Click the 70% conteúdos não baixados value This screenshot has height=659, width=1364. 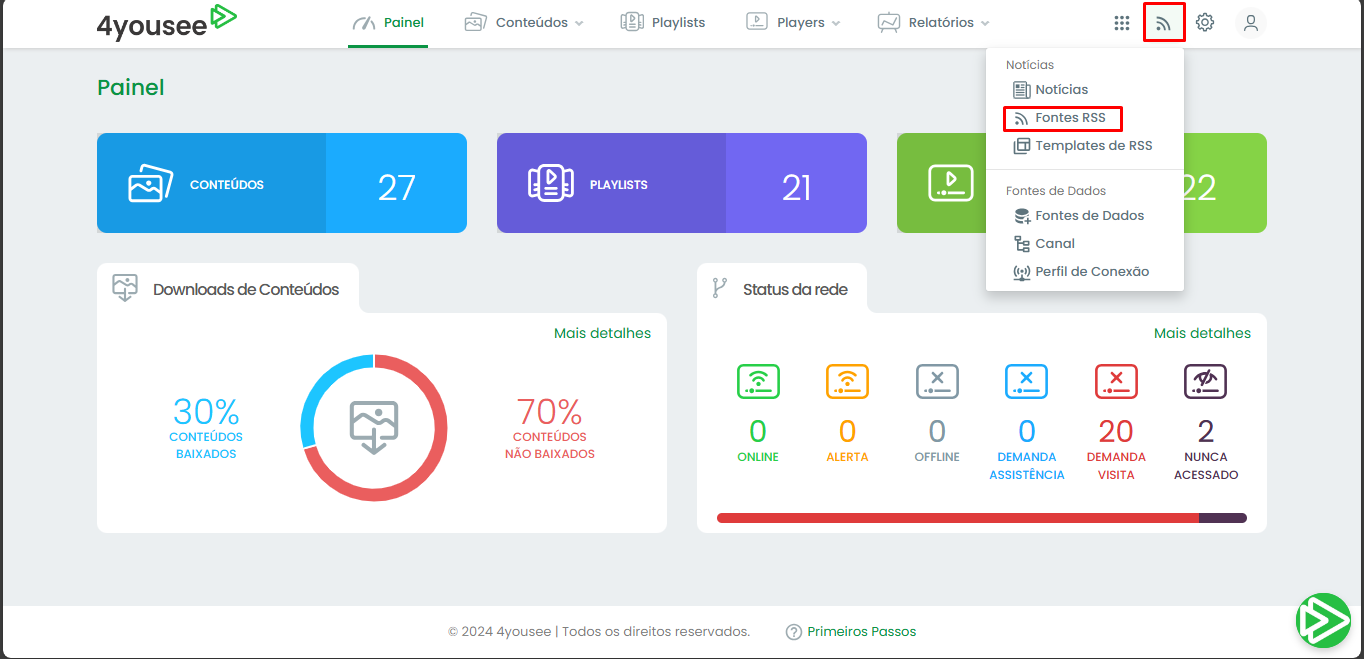point(550,411)
